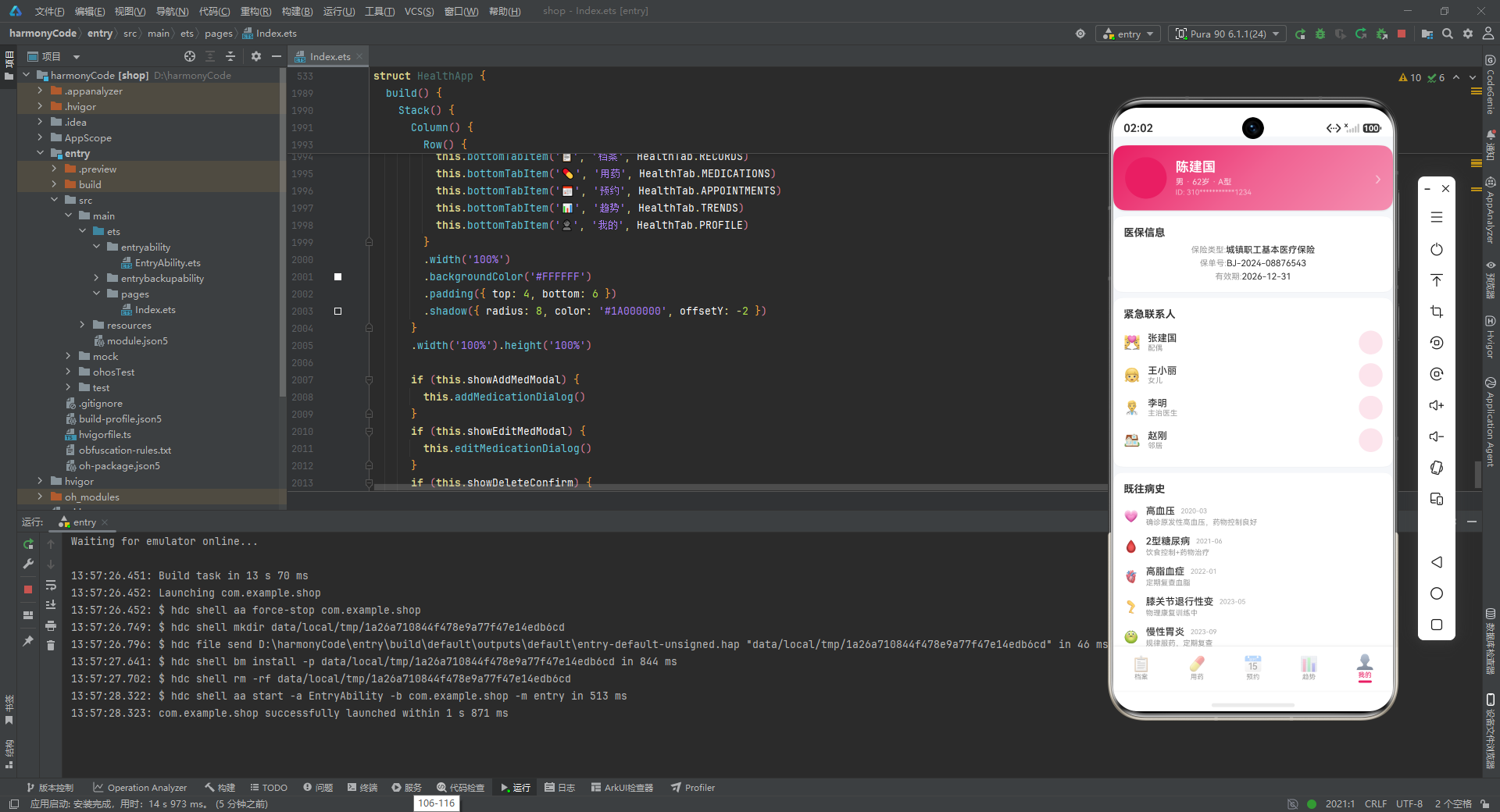
Task: Toggle contact switch for 王小丽
Action: click(x=1370, y=375)
